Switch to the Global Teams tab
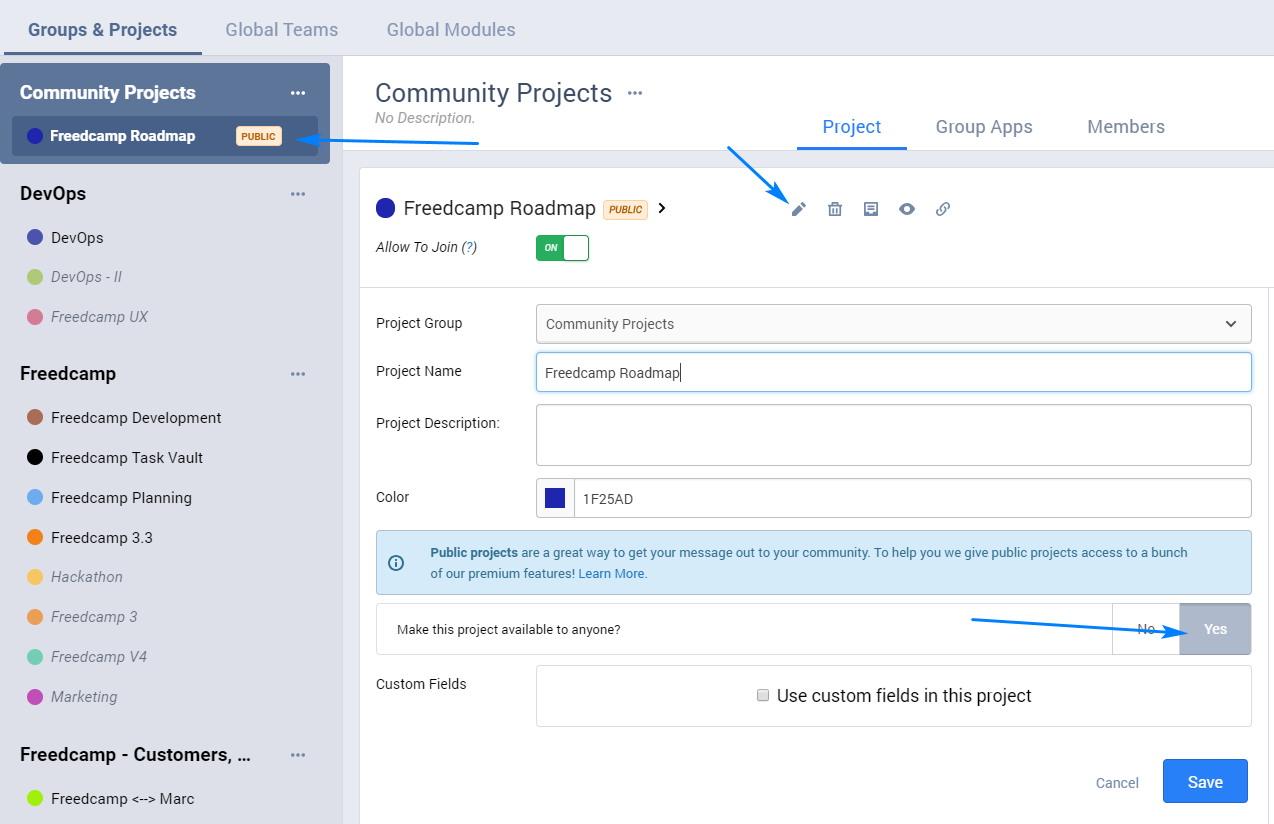The image size is (1274, 824). pos(282,30)
